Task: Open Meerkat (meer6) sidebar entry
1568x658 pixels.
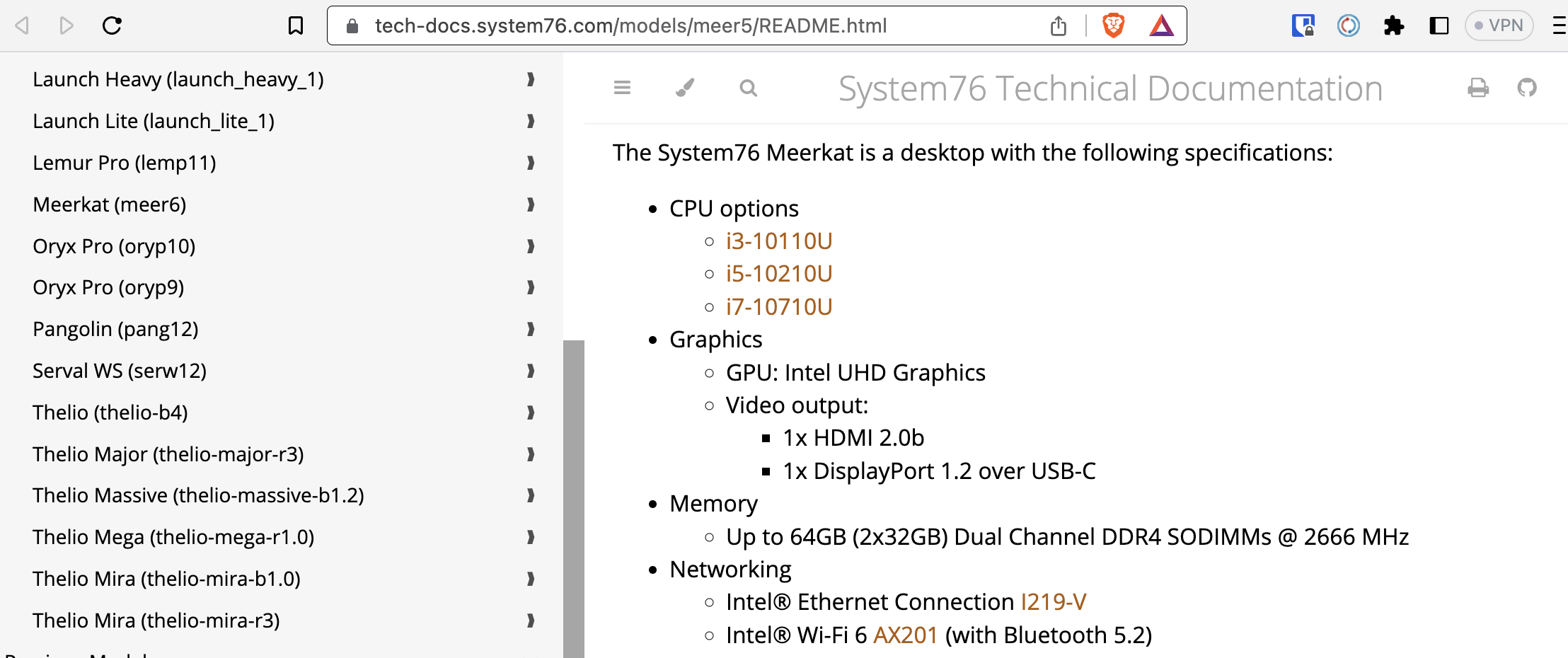Action: coord(110,204)
